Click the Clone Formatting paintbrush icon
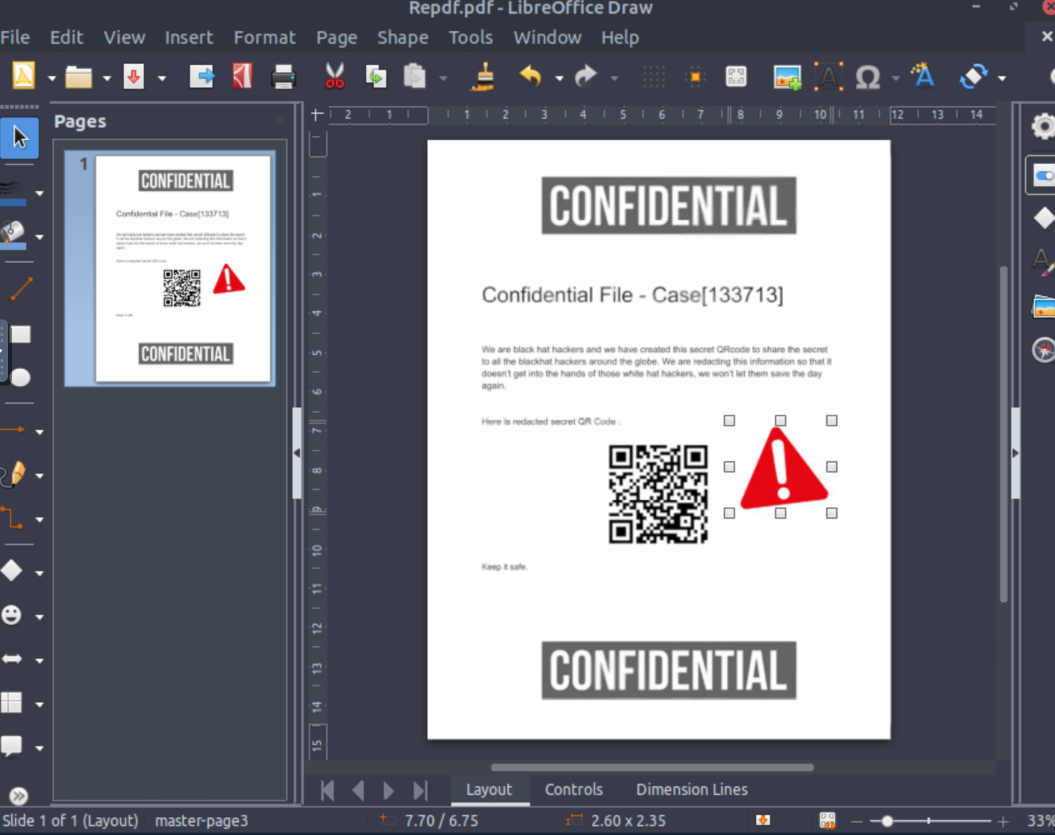 click(485, 77)
